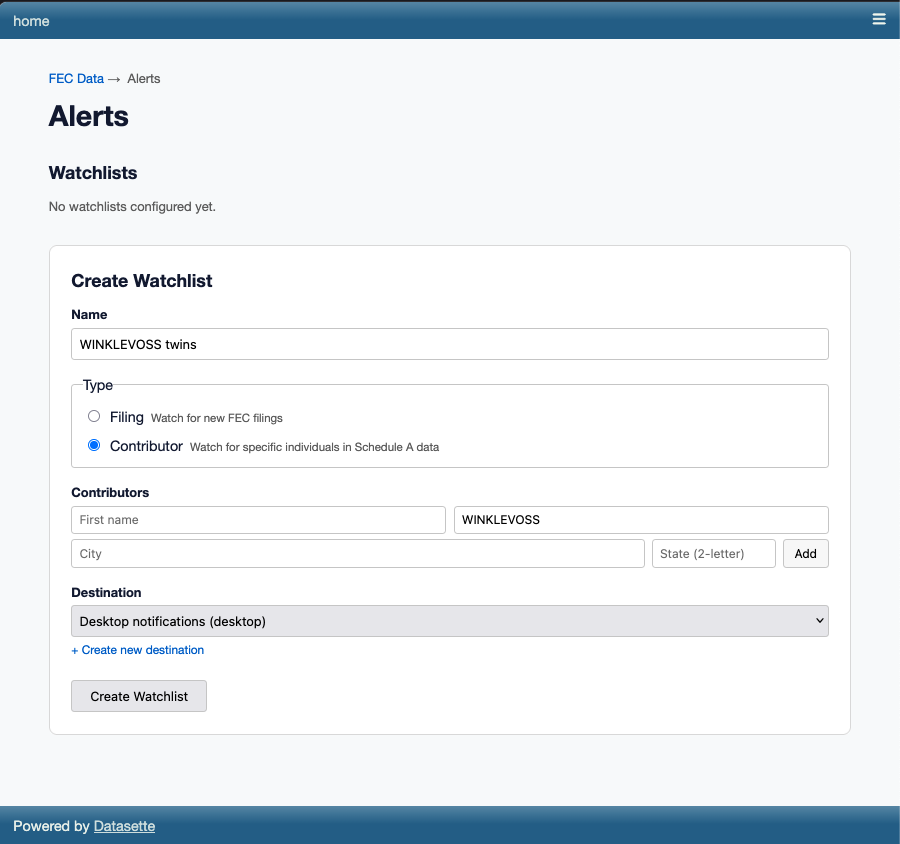
Task: Focus the First name input
Action: tap(258, 520)
